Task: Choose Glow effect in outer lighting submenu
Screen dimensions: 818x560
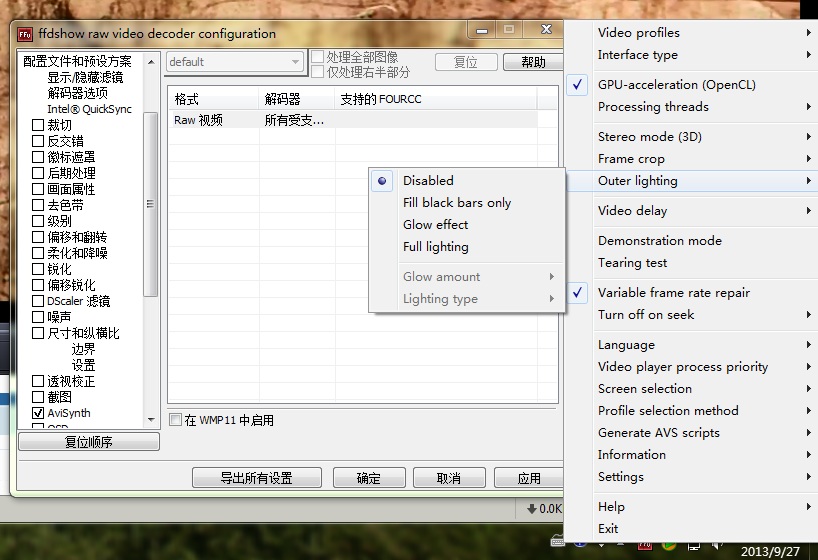Action: click(435, 225)
